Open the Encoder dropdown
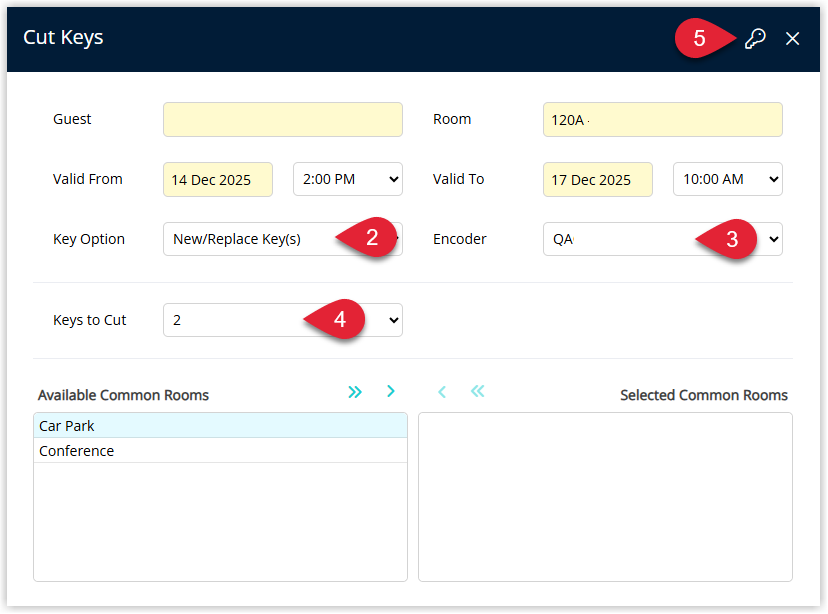 click(x=663, y=239)
